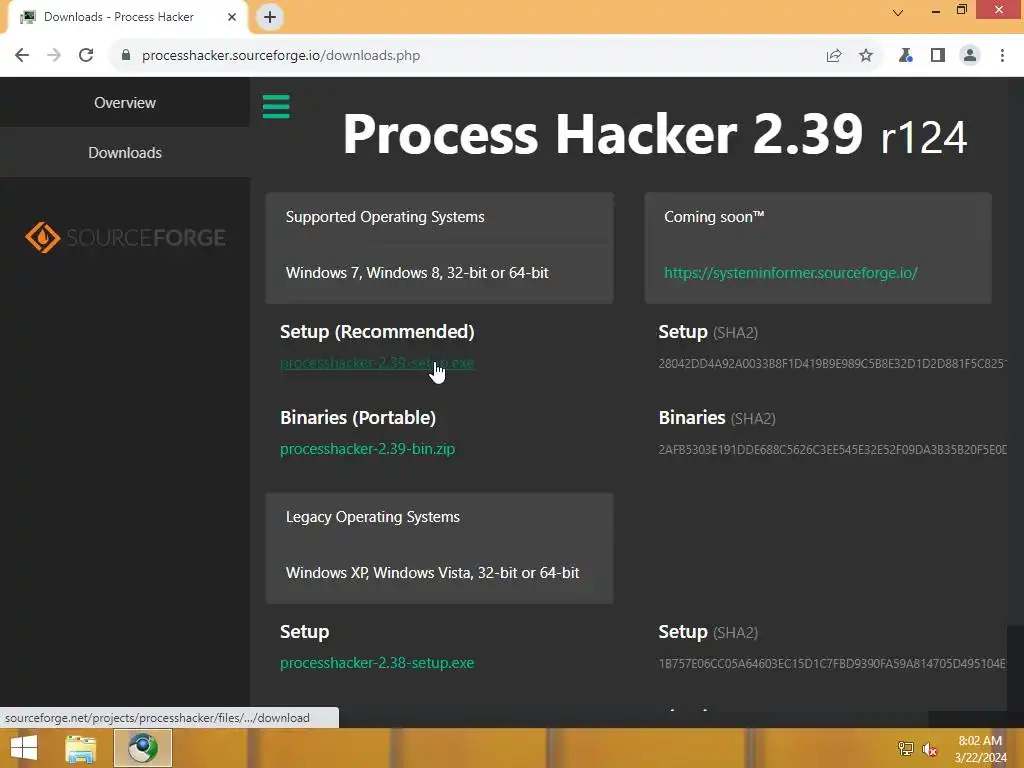Click the Binaries SHA2 hash starting 2AFB5303
Screen dimensions: 1024x768
[x=833, y=450]
